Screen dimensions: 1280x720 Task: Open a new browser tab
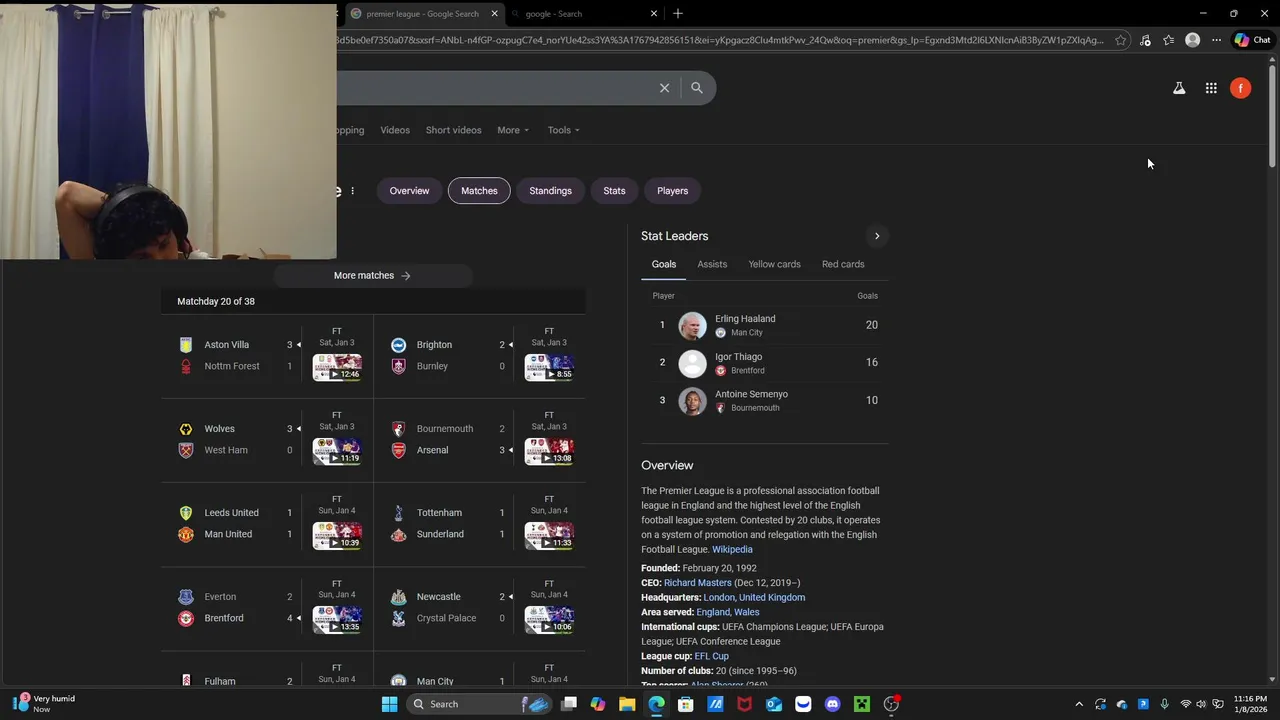pos(678,13)
